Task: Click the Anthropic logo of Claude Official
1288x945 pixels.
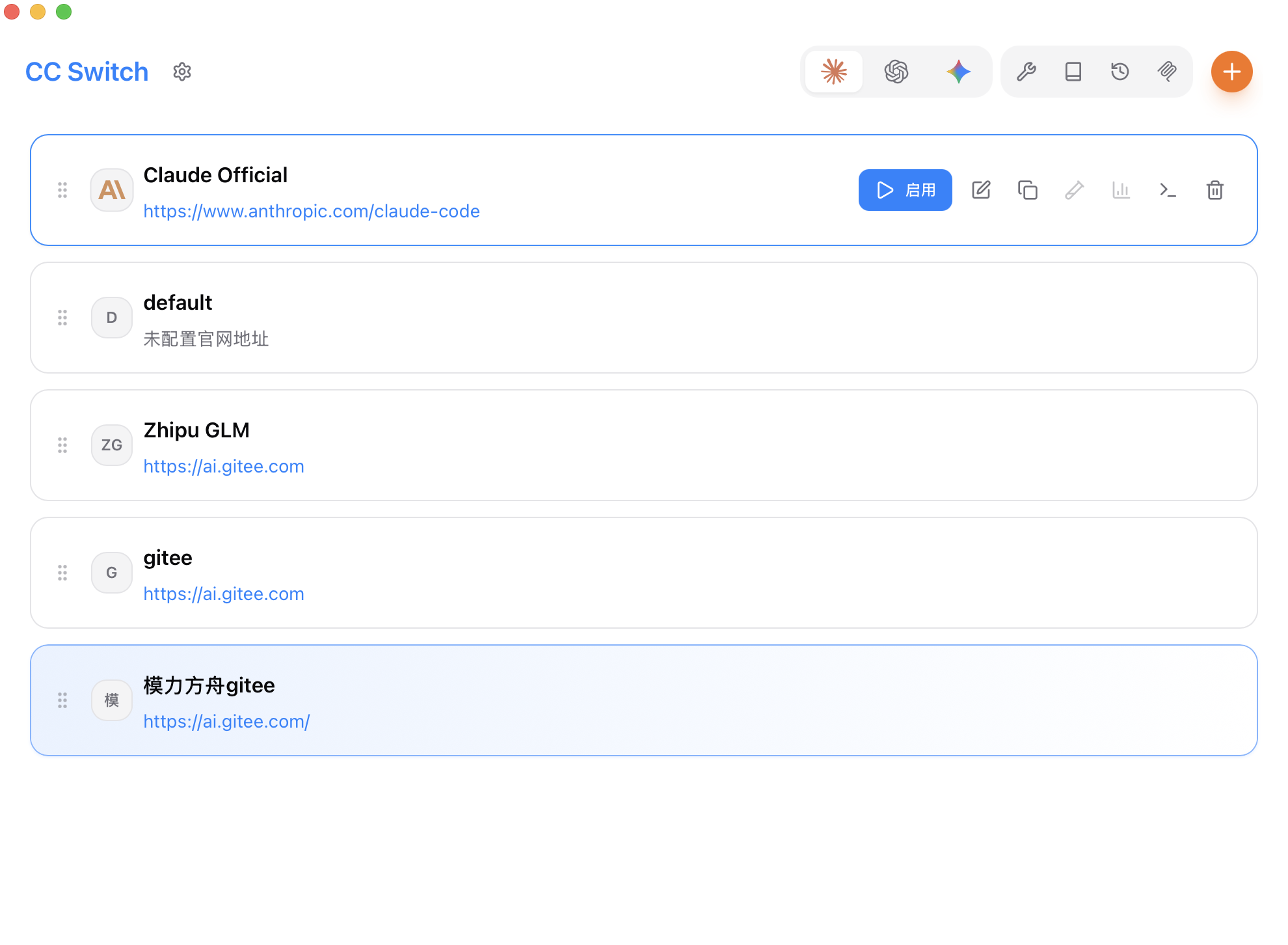Action: (112, 190)
